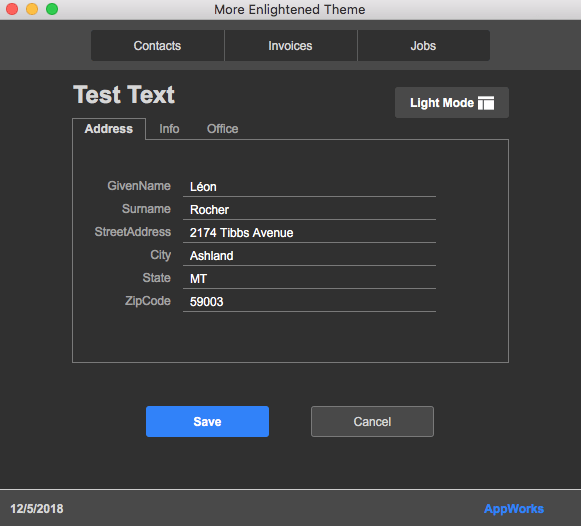Toggle Light Mode theme button
Screen dimensions: 581x526
[452, 103]
